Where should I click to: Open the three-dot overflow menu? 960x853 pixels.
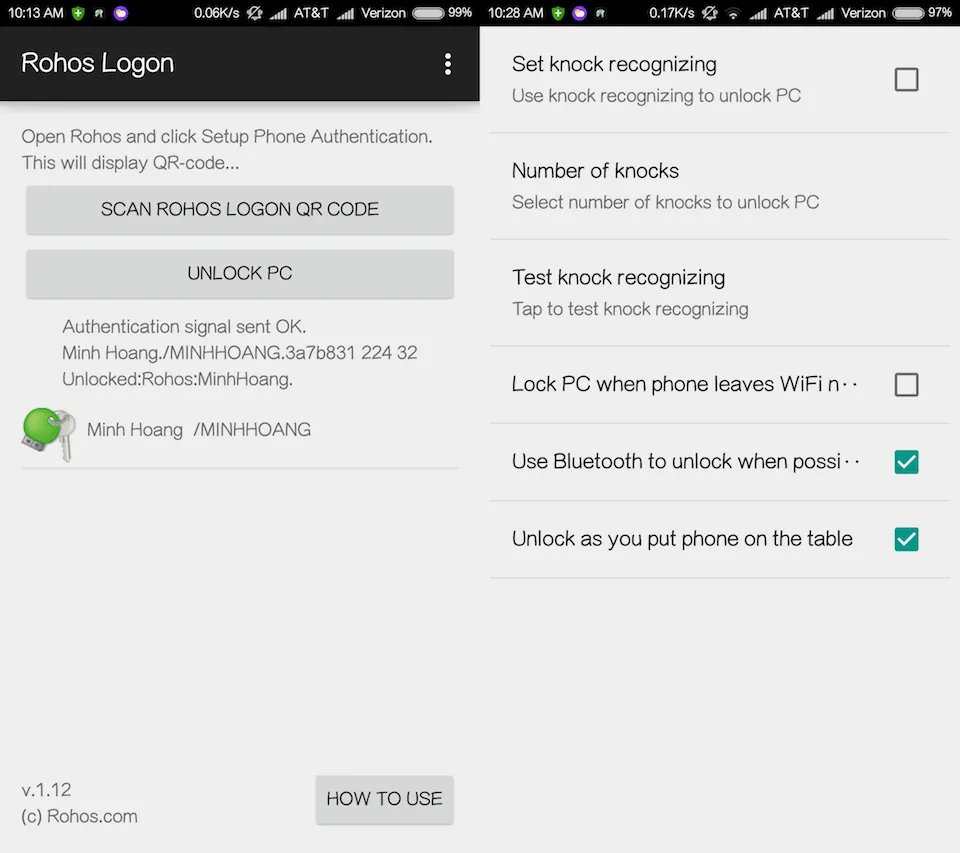[448, 64]
